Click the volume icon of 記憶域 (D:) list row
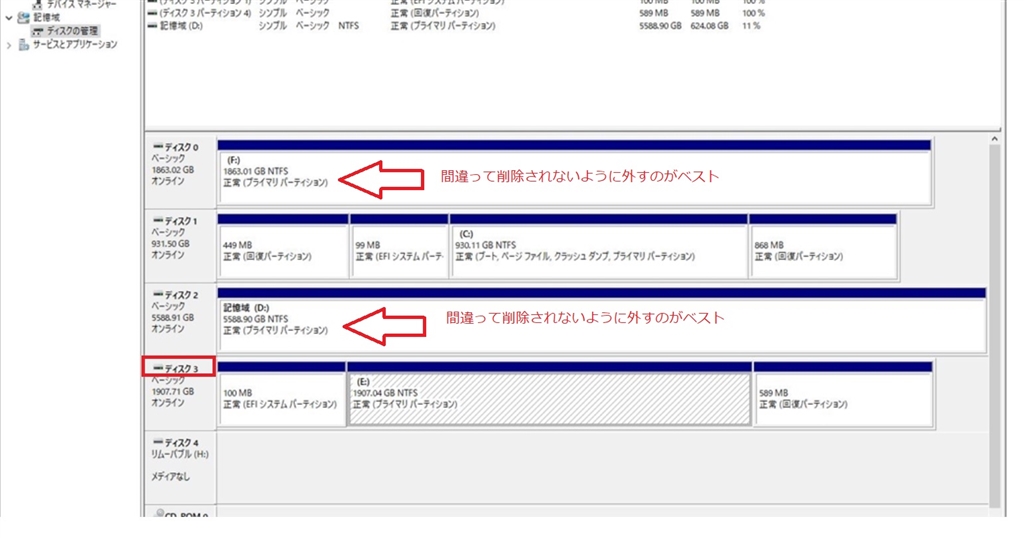The width and height of the screenshot is (1024, 538). coord(152,26)
